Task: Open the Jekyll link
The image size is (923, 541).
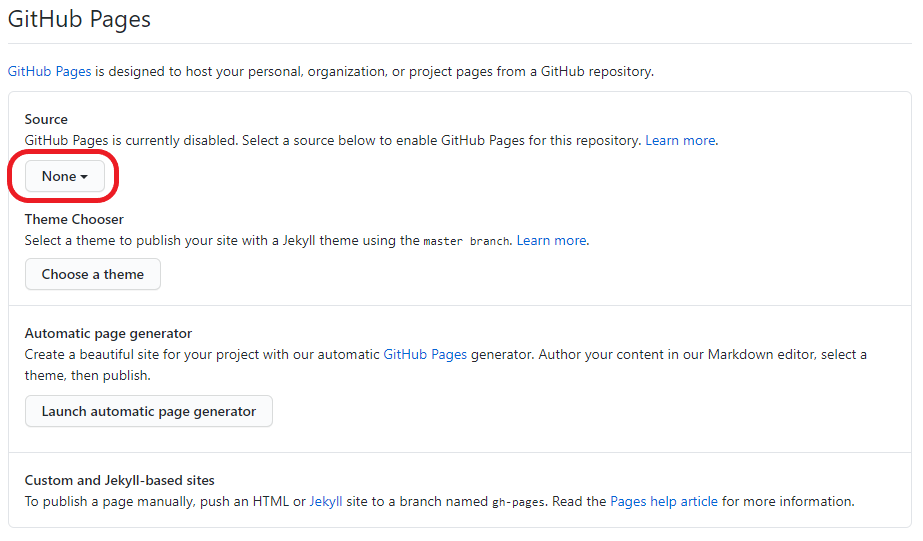Action: tap(326, 502)
